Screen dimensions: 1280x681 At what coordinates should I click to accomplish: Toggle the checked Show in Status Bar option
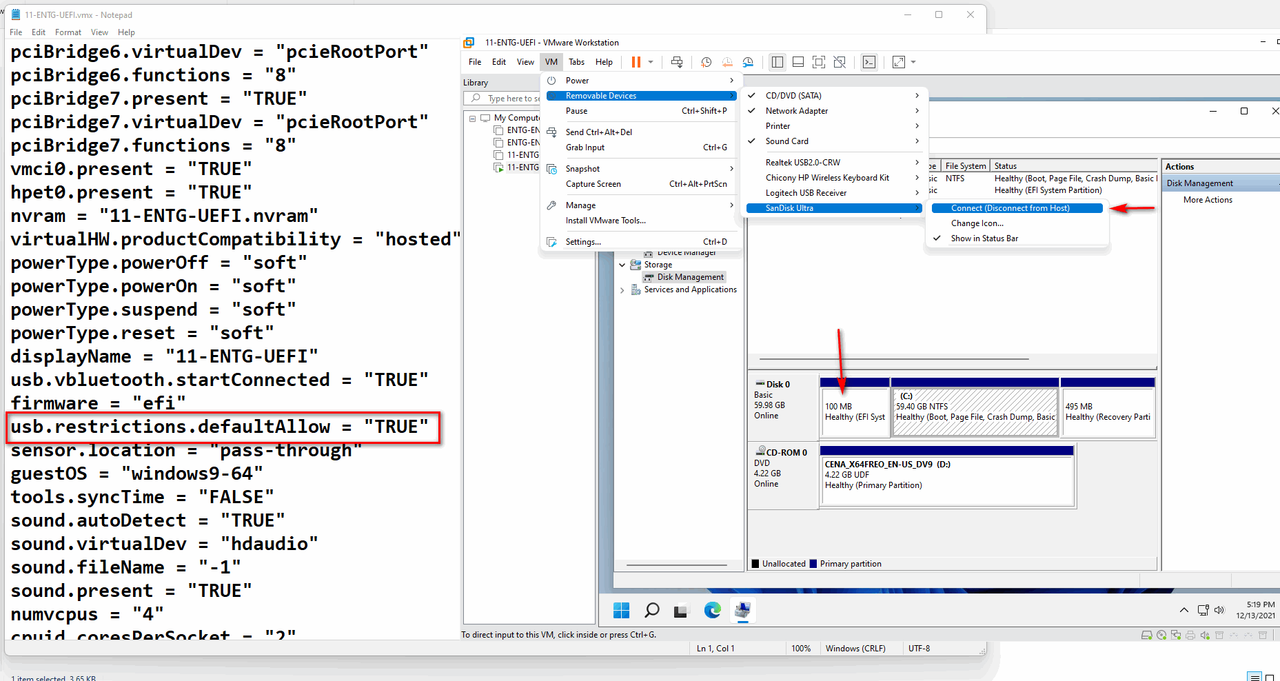coord(1016,238)
